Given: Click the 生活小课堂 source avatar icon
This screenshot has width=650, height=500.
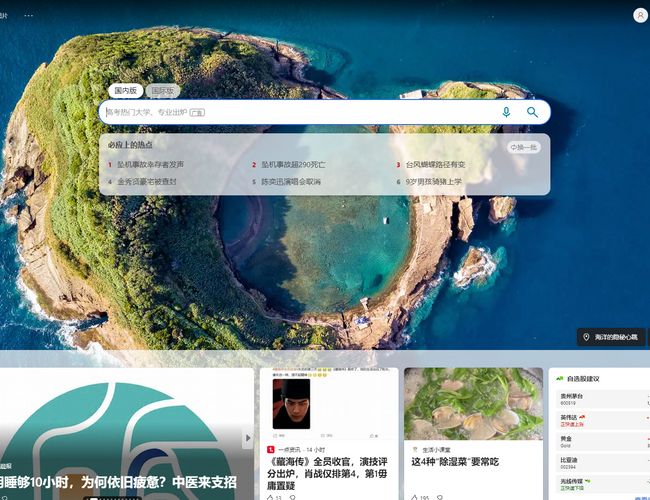Looking at the screenshot, I should 415,449.
